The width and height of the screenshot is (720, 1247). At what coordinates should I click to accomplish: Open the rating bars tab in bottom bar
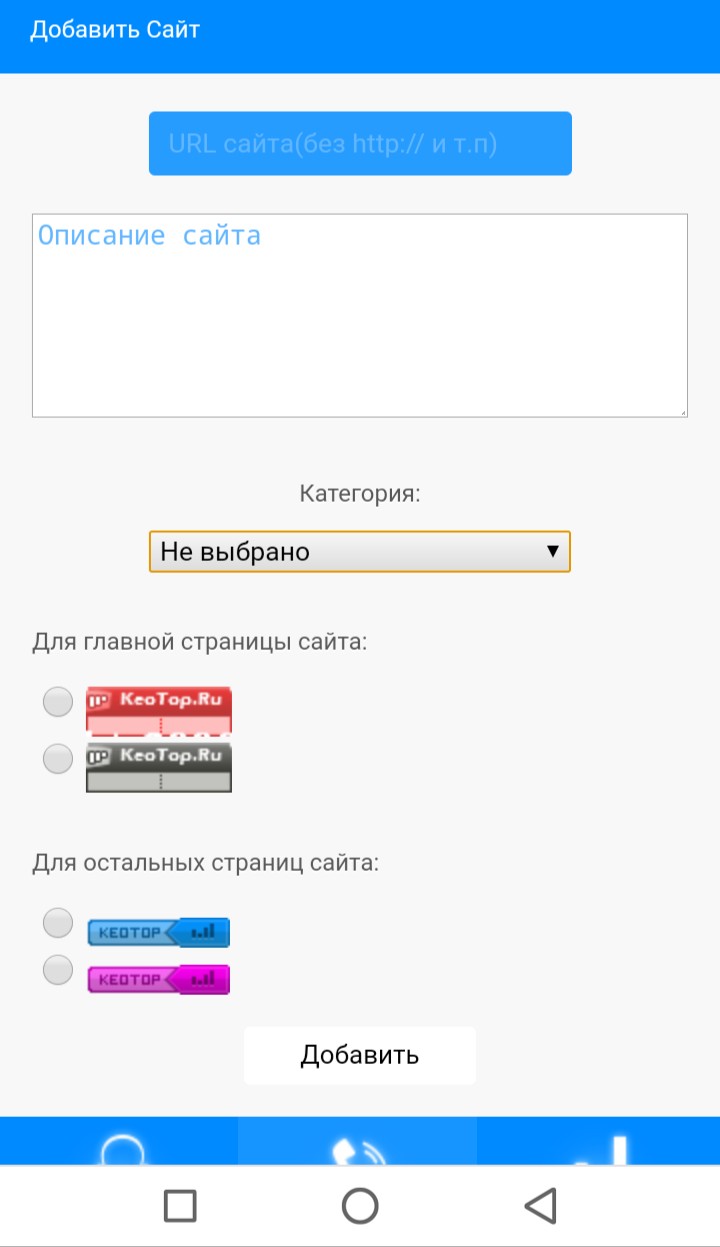pyautogui.click(x=600, y=1145)
